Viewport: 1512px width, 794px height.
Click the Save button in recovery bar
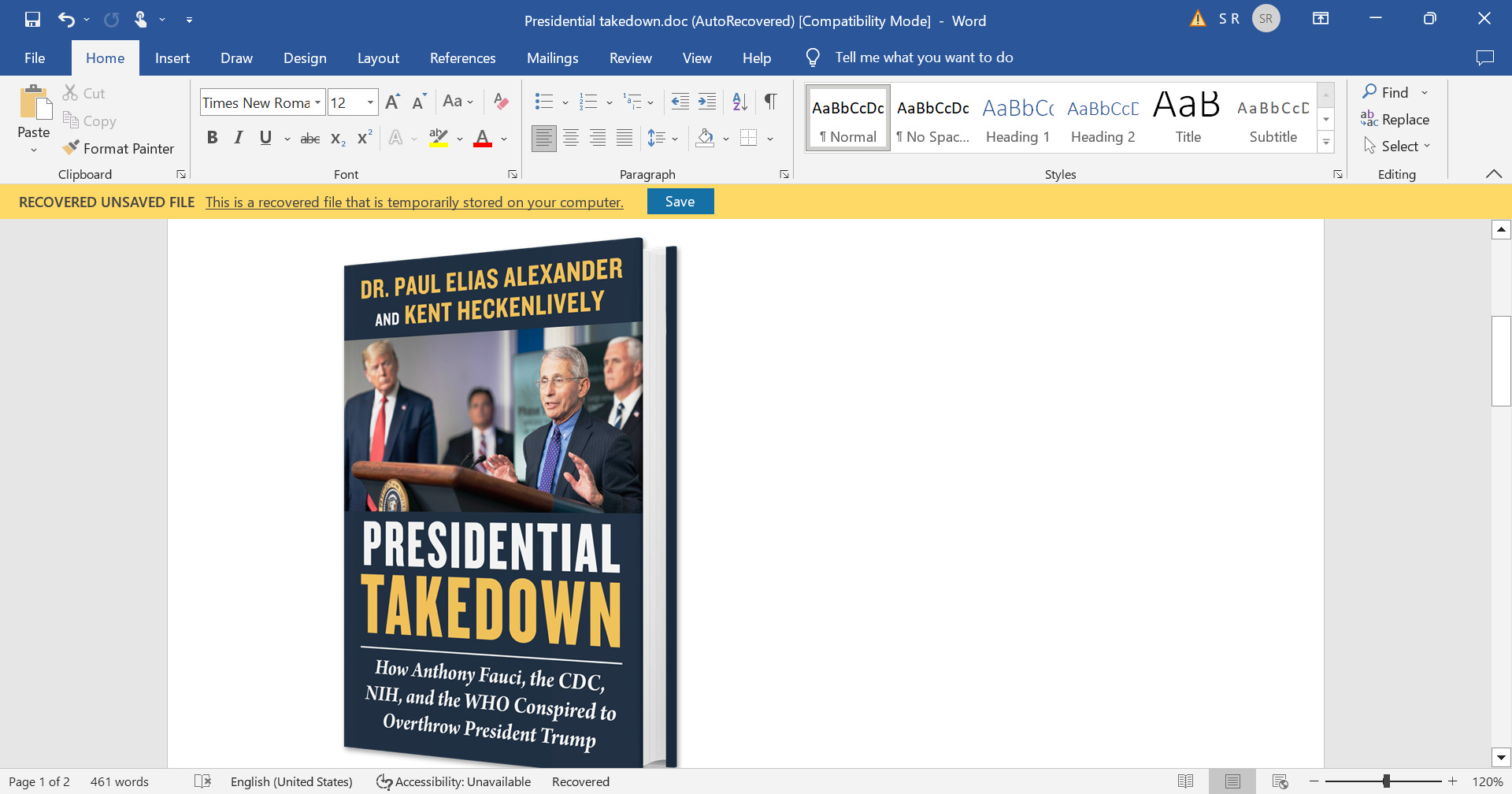tap(680, 202)
